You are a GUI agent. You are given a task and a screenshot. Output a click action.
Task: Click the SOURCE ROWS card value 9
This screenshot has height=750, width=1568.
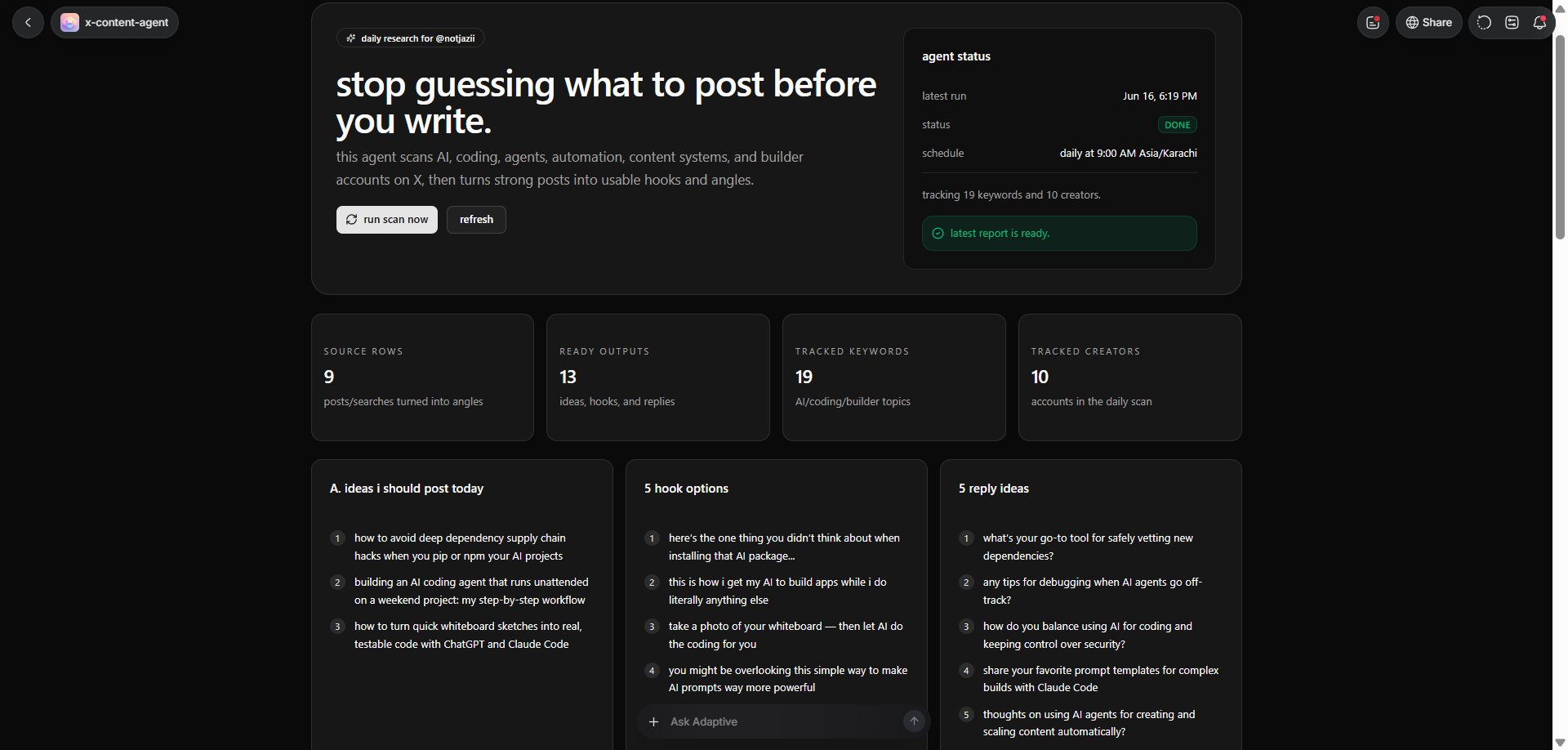[x=329, y=377]
